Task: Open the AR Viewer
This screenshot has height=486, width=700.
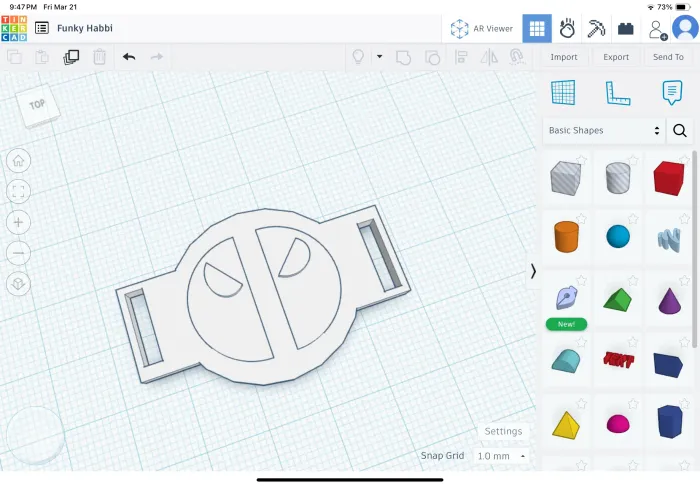Action: [482, 28]
